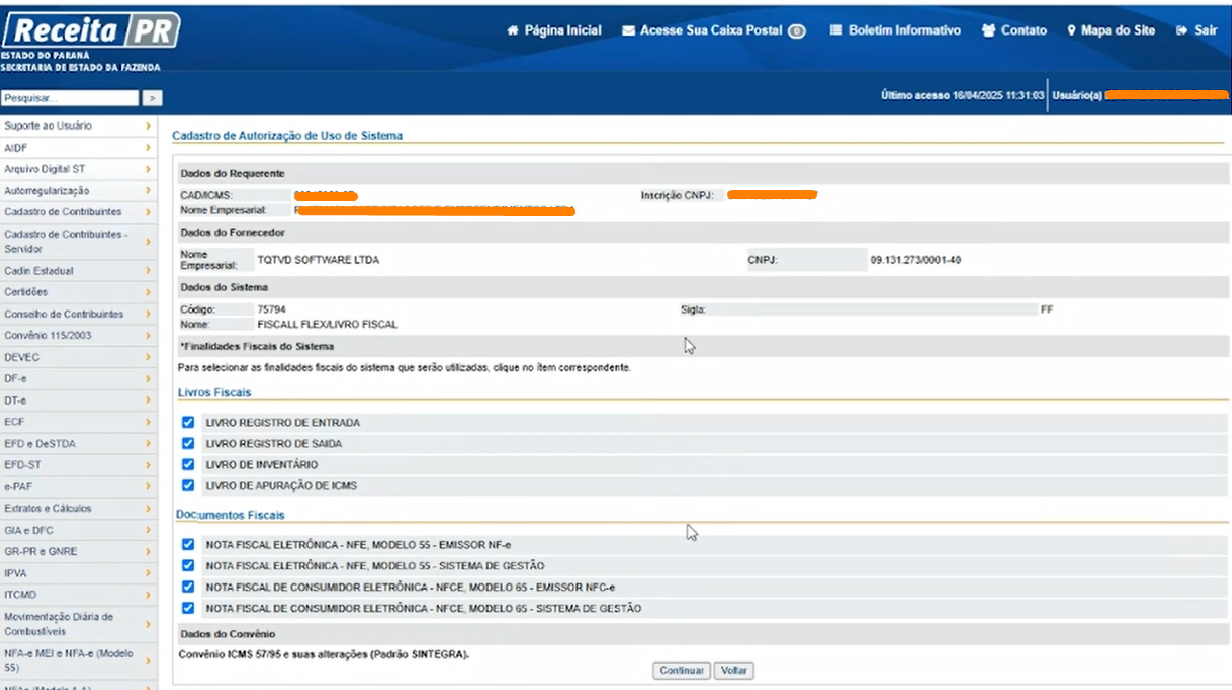Expand Cadin Estadual arrow
Image resolution: width=1232 pixels, height=690 pixels.
coord(148,271)
